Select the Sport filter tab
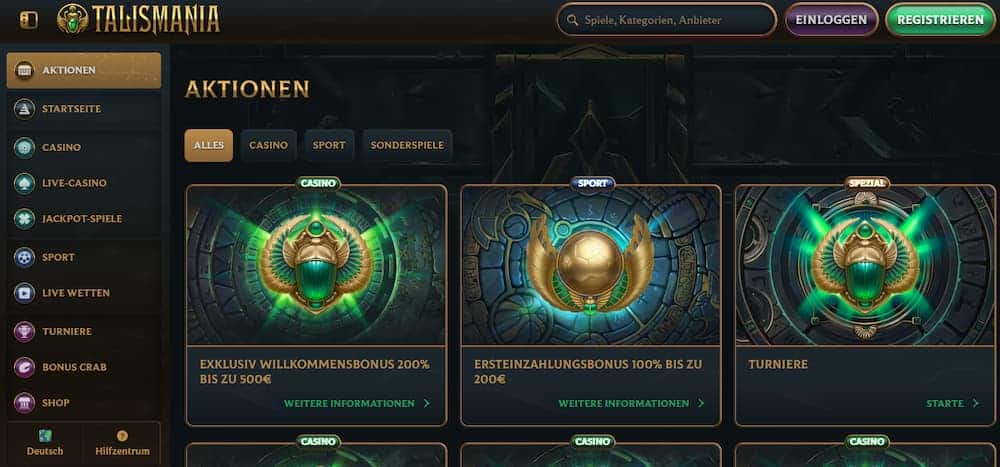1000x467 pixels. tap(329, 145)
